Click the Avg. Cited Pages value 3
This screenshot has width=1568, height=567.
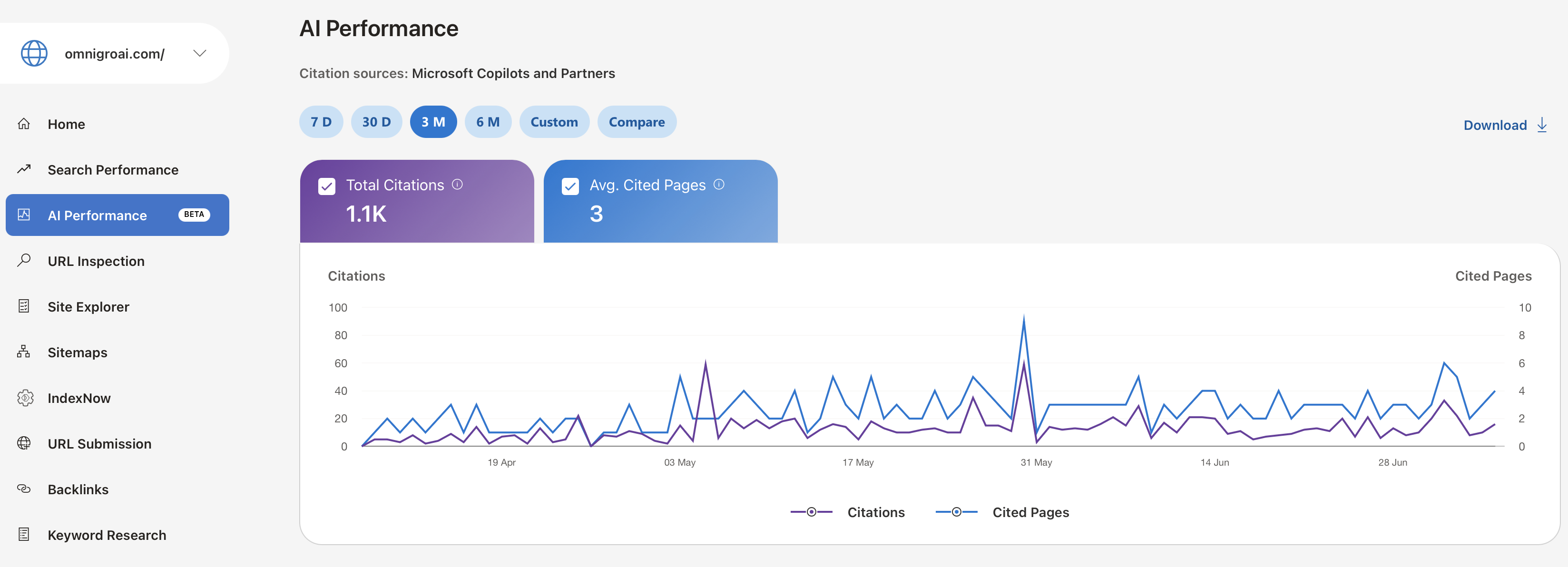[596, 214]
